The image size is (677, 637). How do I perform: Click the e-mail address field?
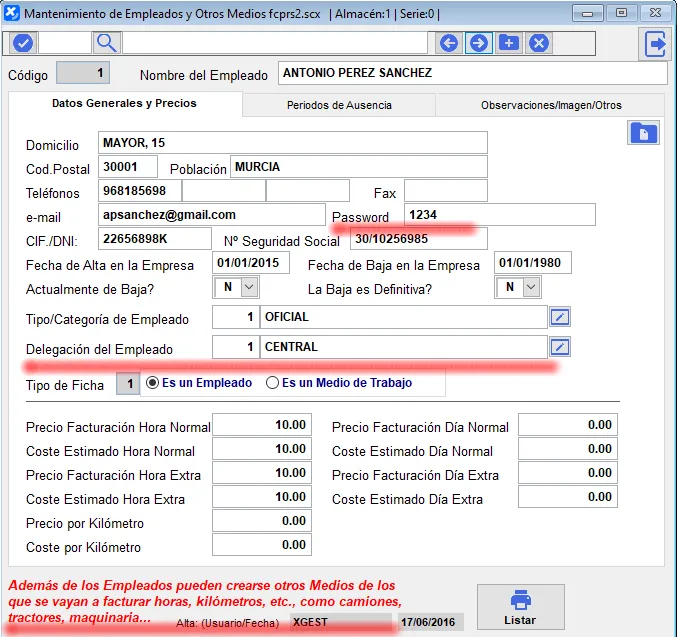coord(212,215)
